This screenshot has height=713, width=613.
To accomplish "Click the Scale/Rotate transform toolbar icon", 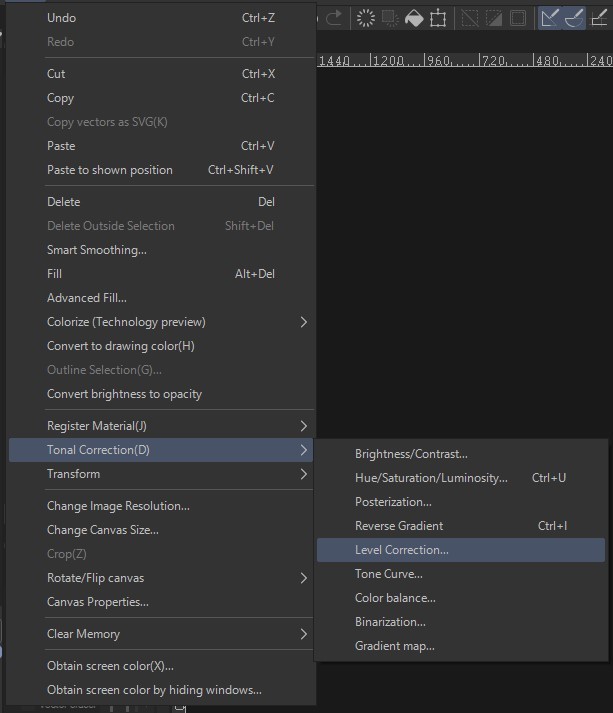I will 438,19.
